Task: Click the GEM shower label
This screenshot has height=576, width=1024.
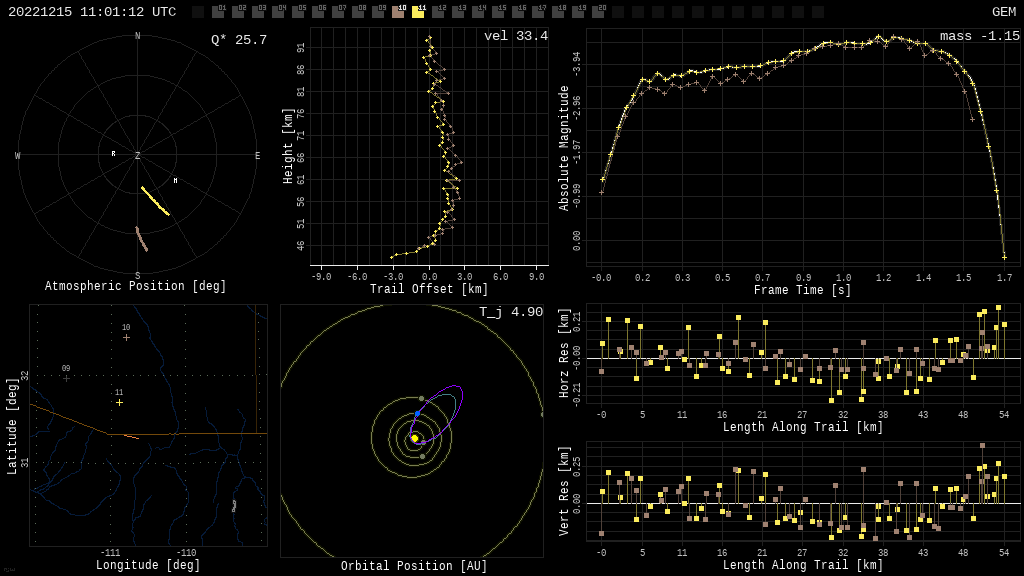Action: pyautogui.click(x=1003, y=12)
